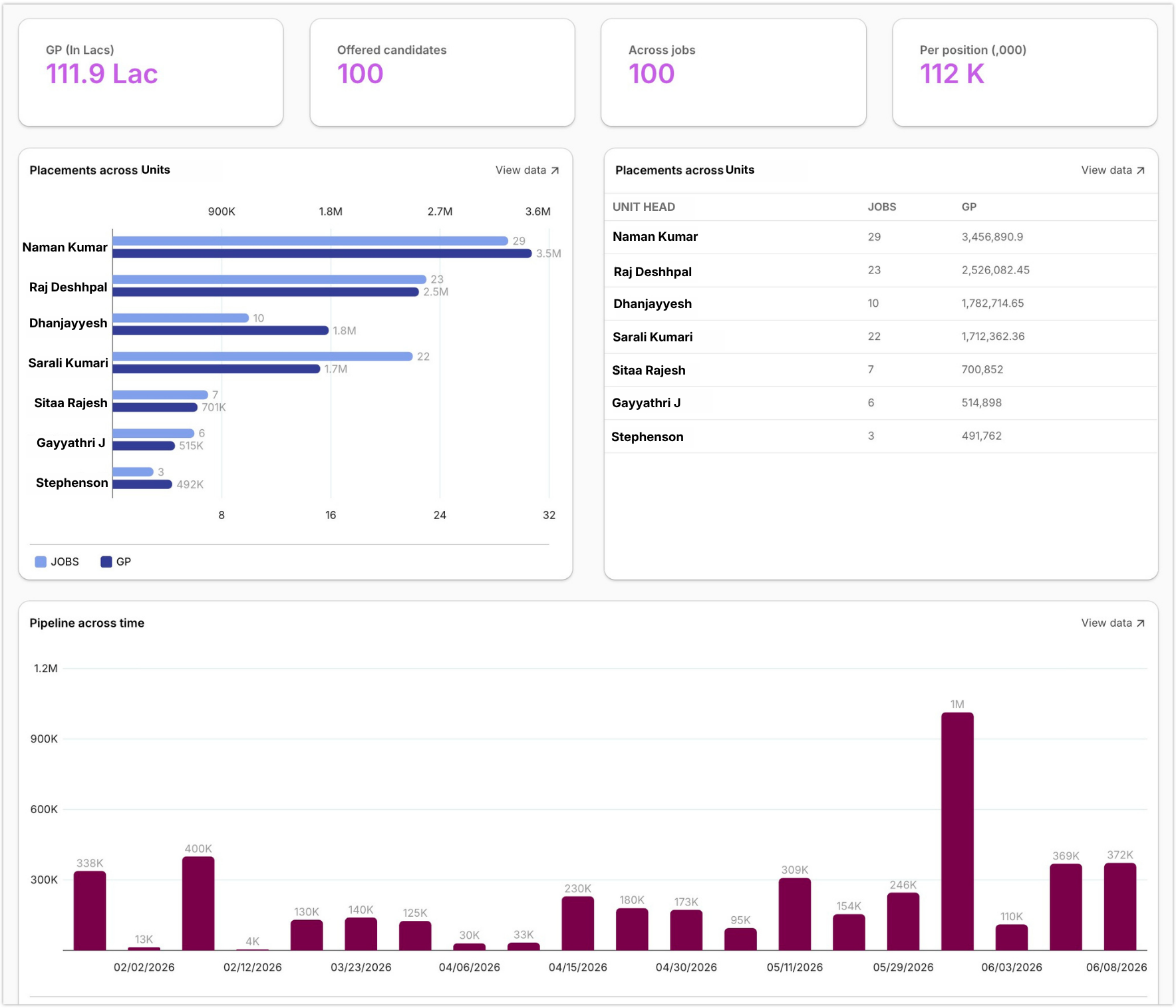1176x1008 pixels.
Task: Select Dhanjayyesh row in table
Action: click(881, 303)
